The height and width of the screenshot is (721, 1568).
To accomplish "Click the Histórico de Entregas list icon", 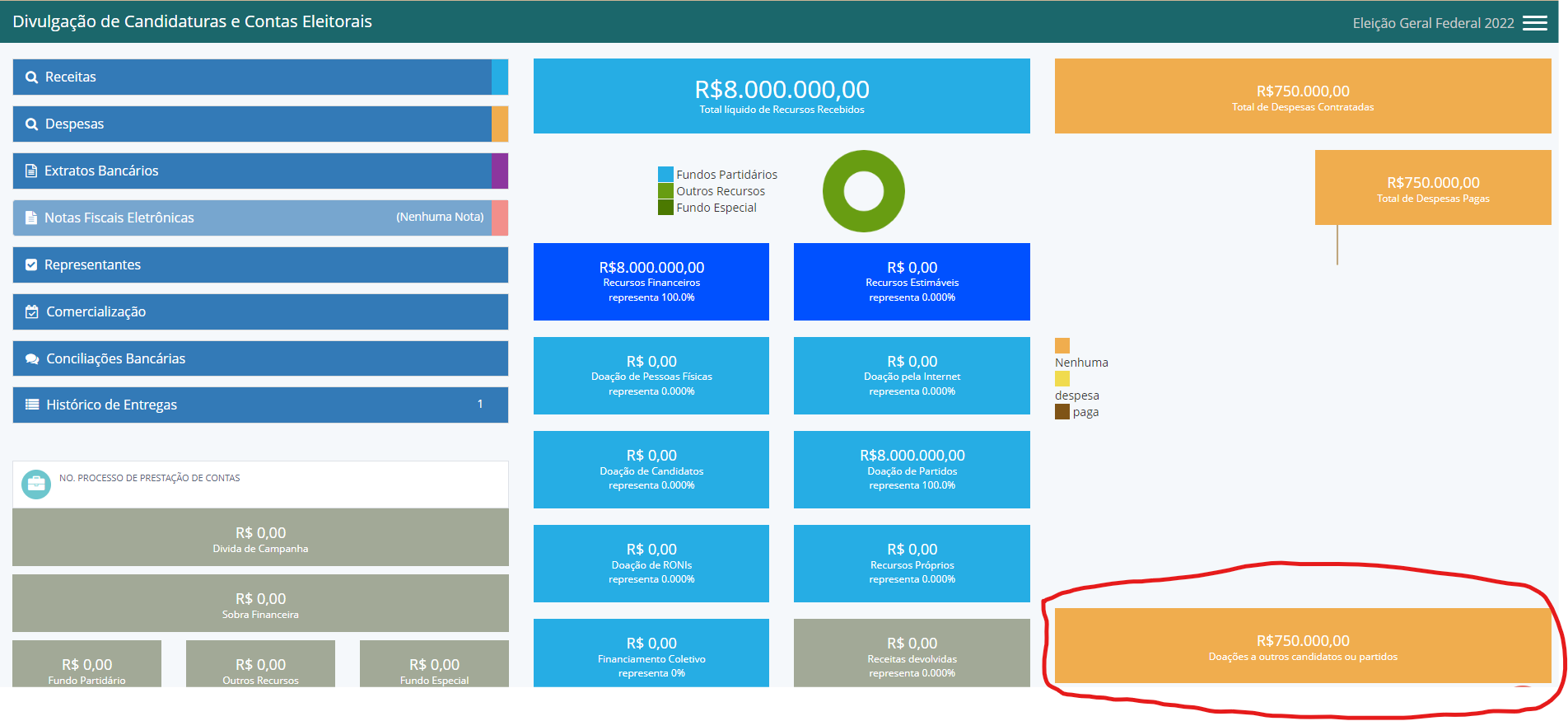I will pos(32,405).
